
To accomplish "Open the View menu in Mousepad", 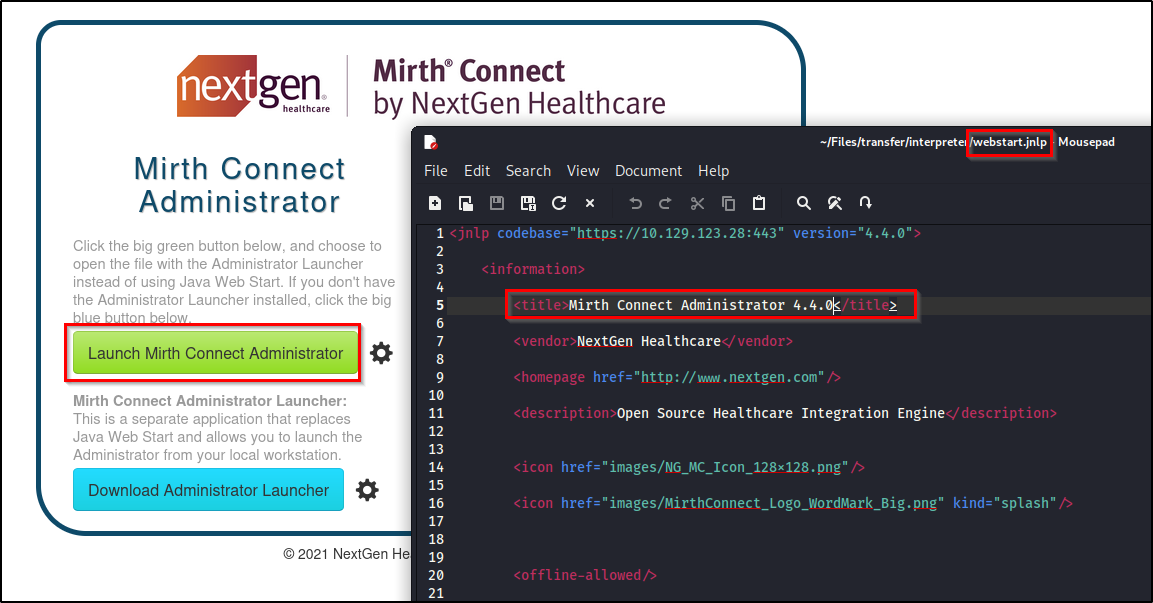I will point(582,171).
